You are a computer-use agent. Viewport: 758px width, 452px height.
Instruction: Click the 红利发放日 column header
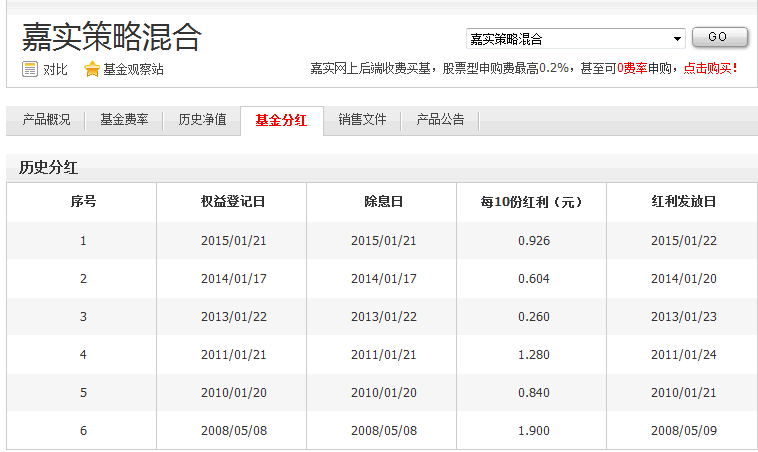(684, 202)
